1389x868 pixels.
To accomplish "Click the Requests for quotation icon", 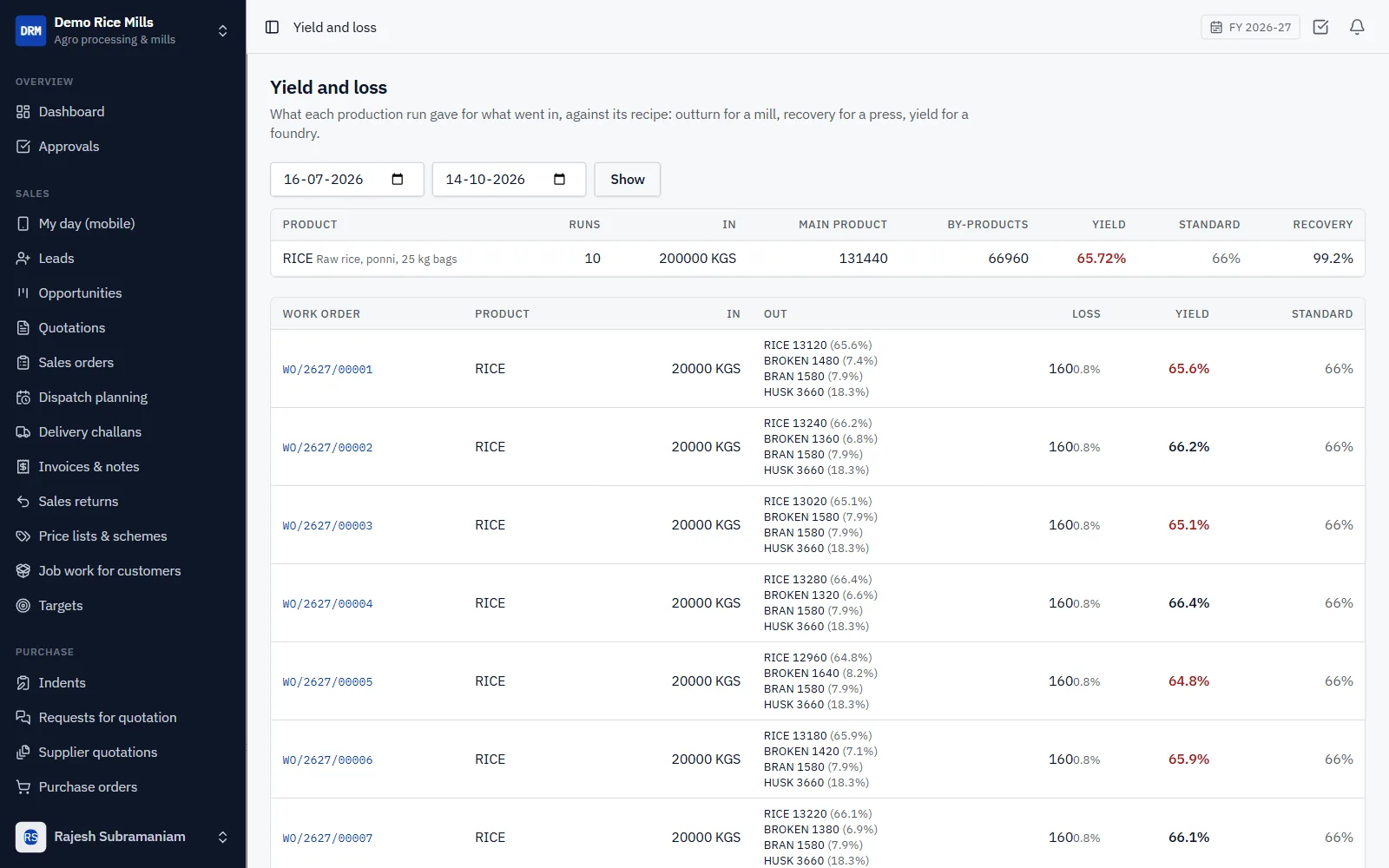I will pyautogui.click(x=23, y=718).
